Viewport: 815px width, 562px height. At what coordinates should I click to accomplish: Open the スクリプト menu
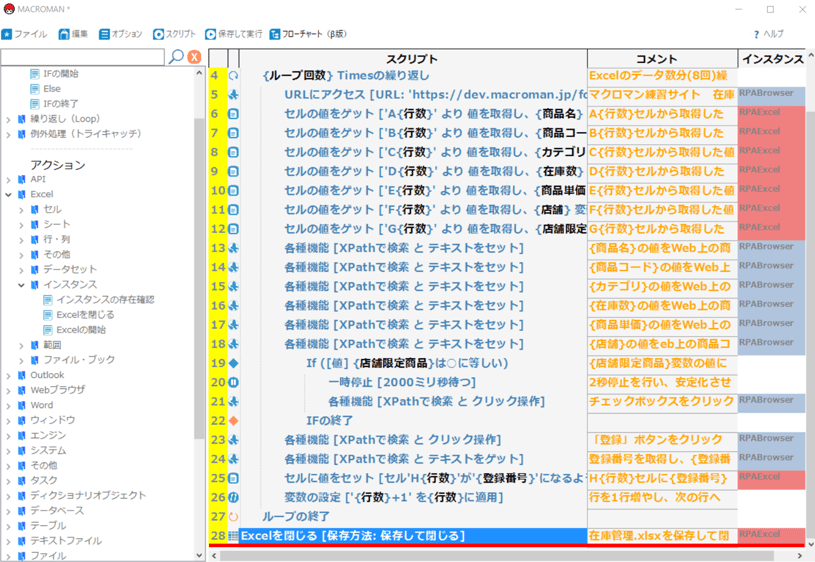click(x=175, y=34)
